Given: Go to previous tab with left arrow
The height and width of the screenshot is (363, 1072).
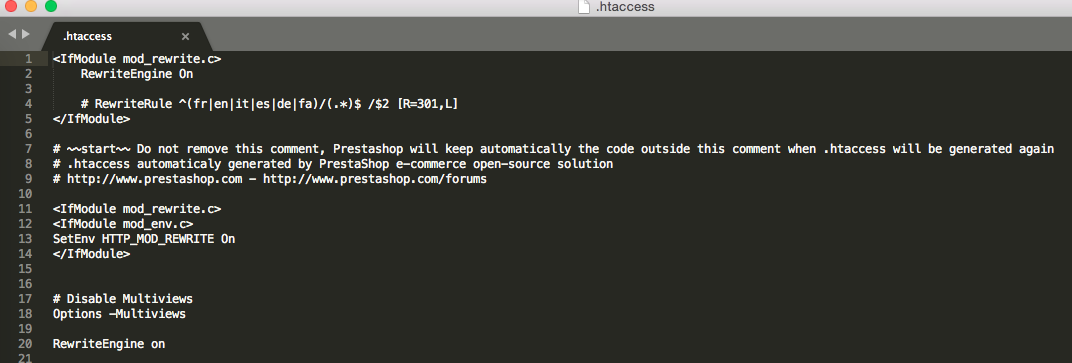Looking at the screenshot, I should click(x=12, y=33).
